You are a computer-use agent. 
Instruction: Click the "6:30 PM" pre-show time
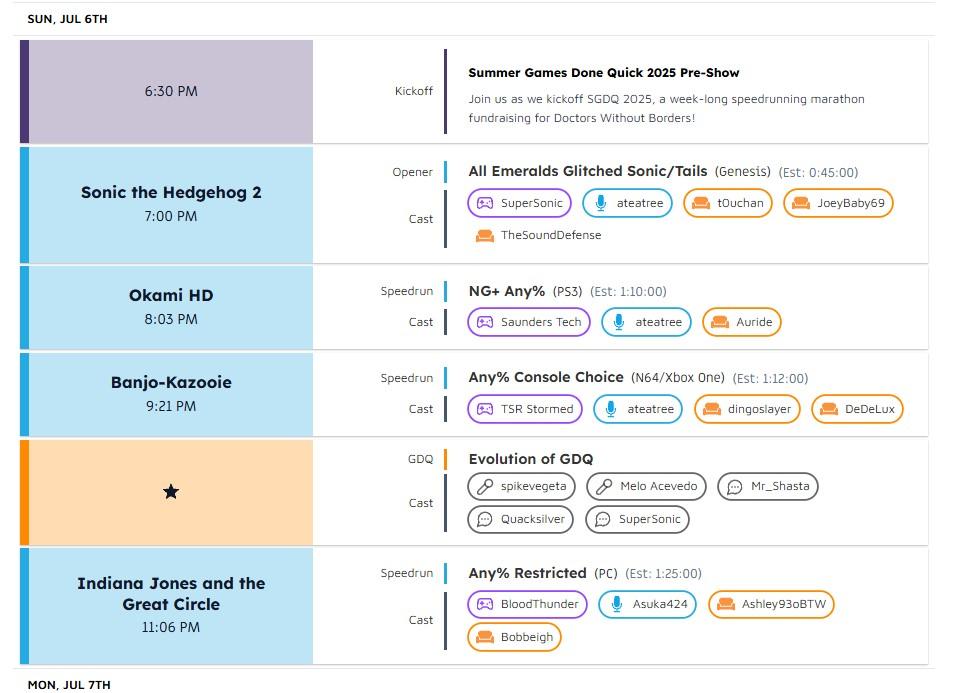(x=171, y=91)
